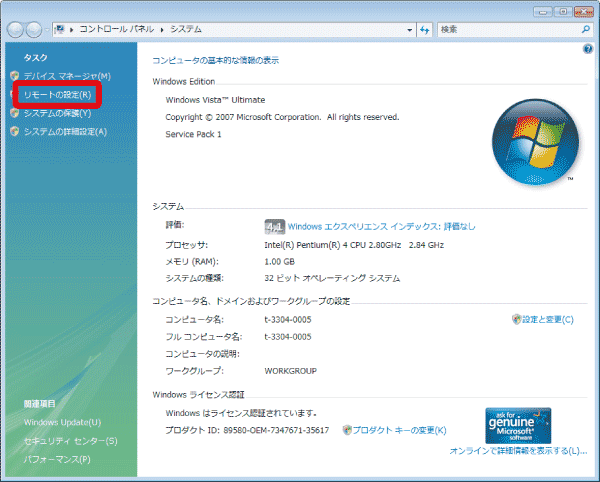Maximize the System window
Image resolution: width=600 pixels, height=482 pixels.
563,12
